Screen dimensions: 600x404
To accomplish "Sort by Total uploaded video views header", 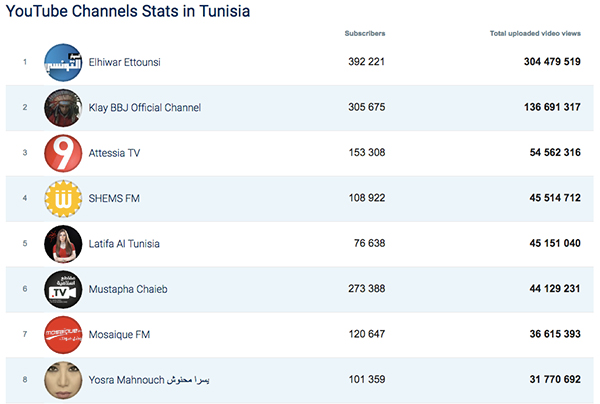I will 535,33.
